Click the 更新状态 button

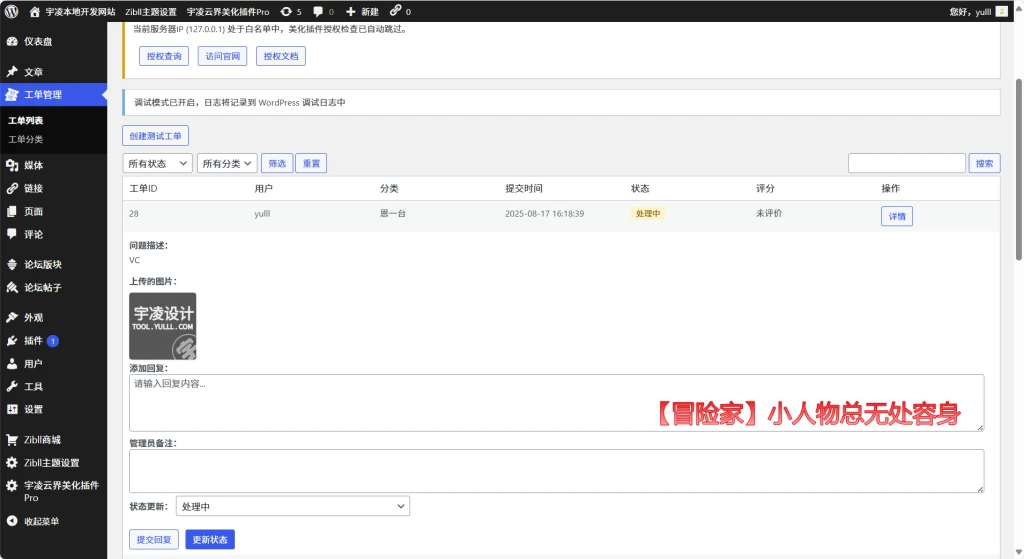click(x=210, y=539)
